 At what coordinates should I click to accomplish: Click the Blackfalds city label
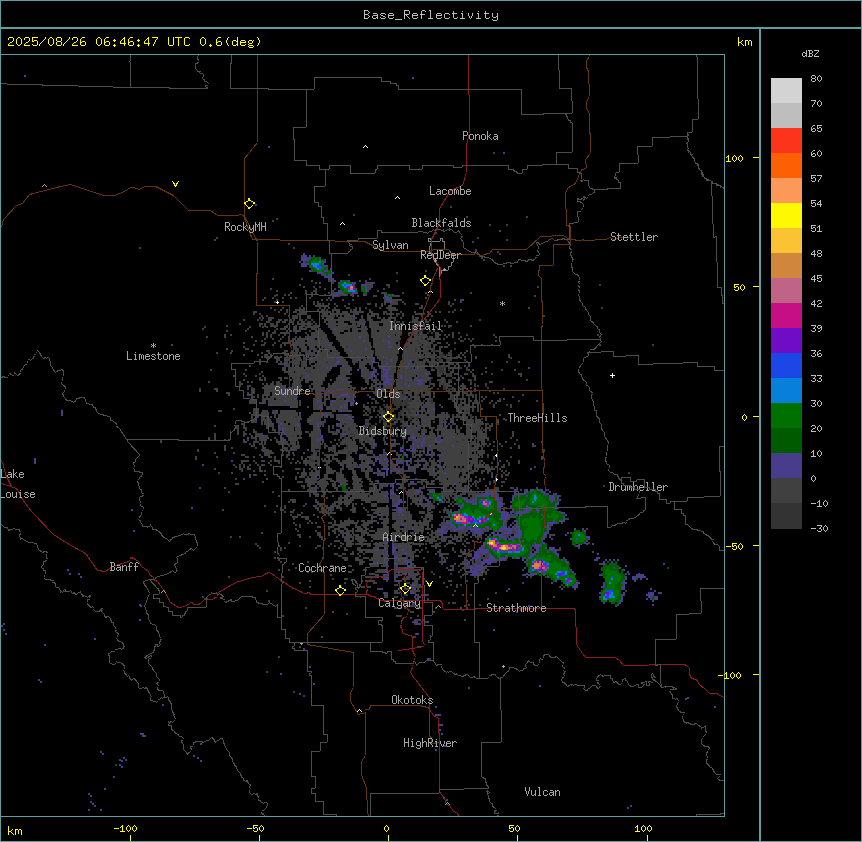tap(441, 223)
